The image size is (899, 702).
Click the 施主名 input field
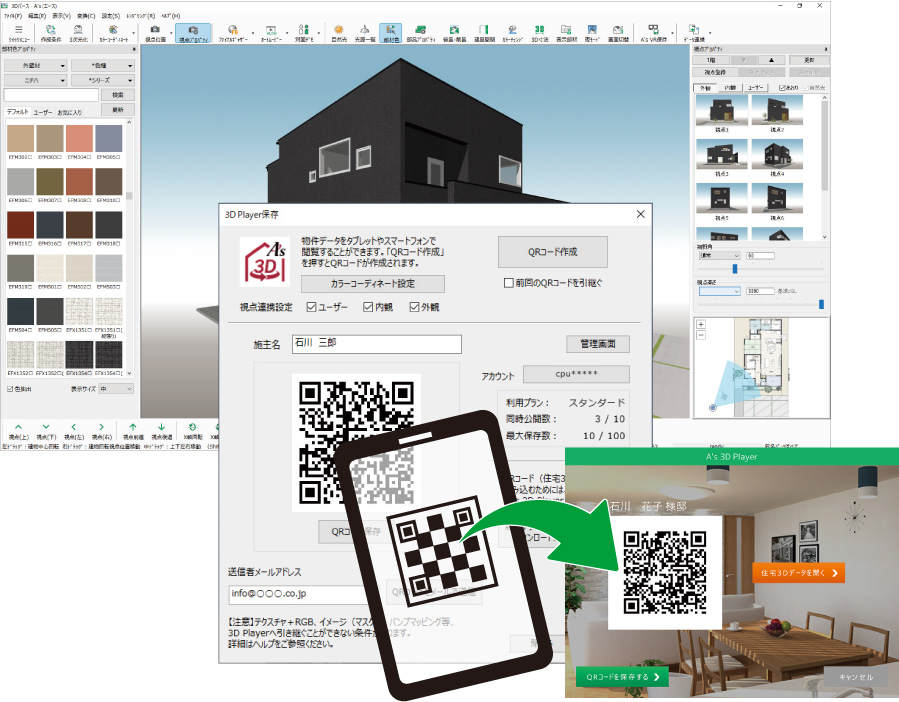[x=377, y=344]
